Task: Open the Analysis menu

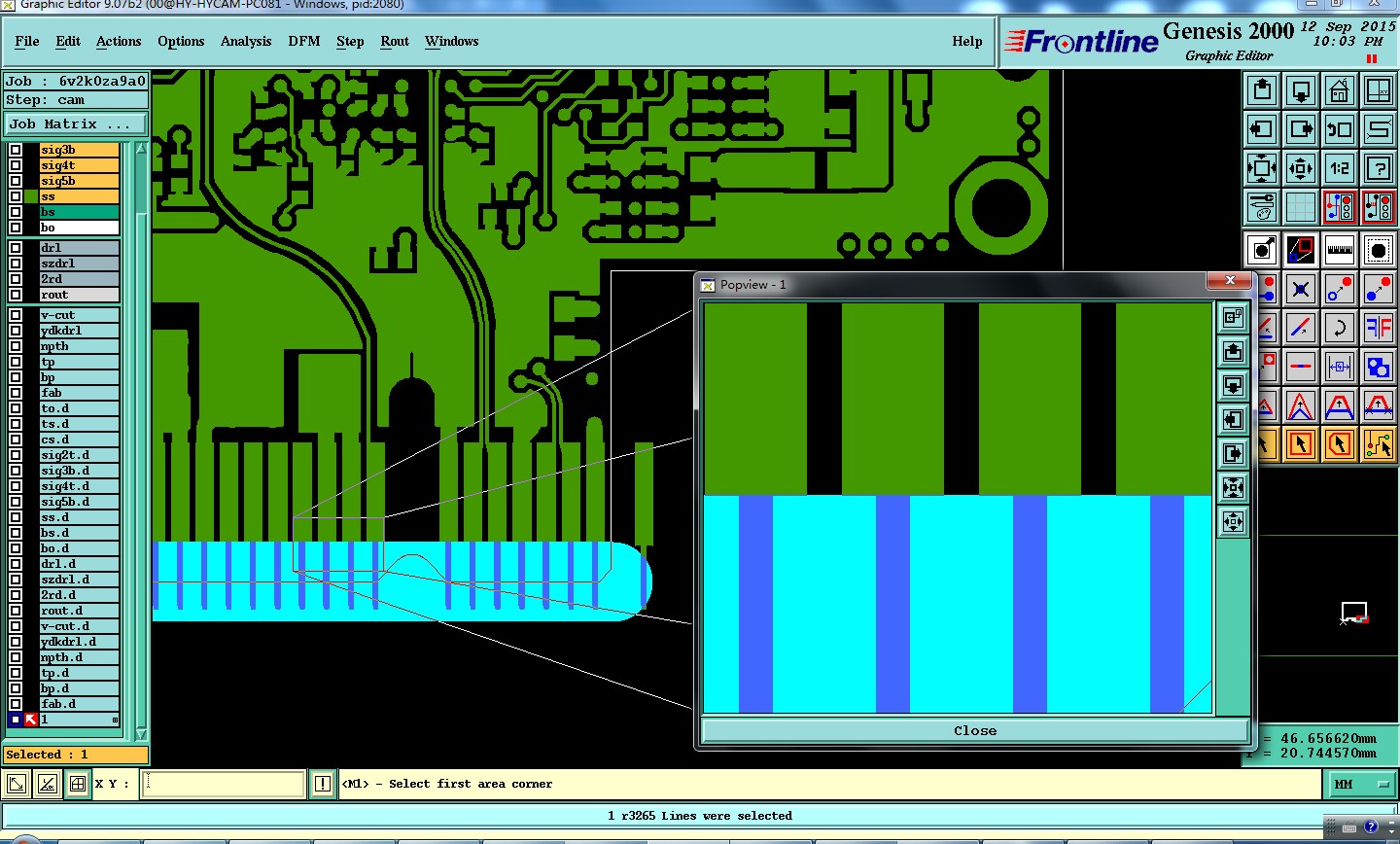Action: 246,41
